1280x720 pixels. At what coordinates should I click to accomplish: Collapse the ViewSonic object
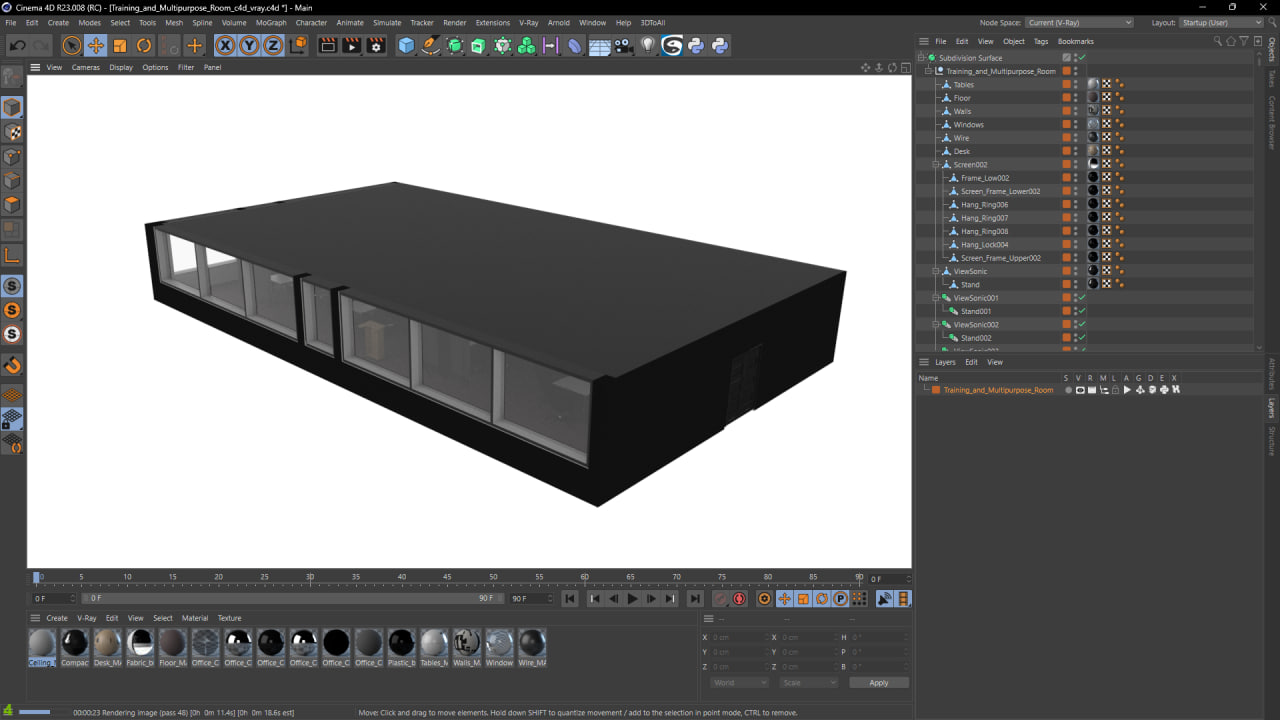click(x=937, y=271)
